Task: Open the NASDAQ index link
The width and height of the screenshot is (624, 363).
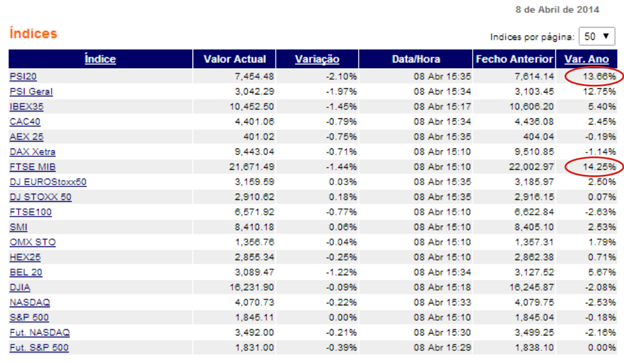Action: (30, 302)
